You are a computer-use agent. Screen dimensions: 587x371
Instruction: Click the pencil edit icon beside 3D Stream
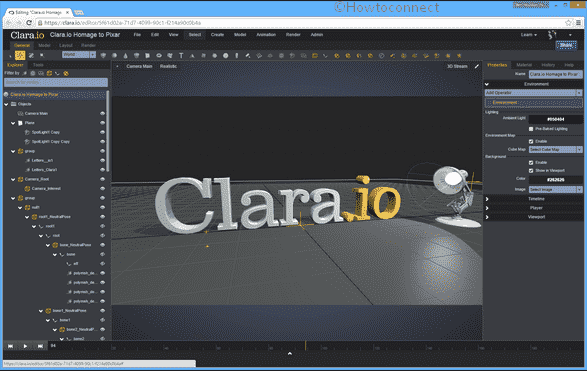click(477, 66)
